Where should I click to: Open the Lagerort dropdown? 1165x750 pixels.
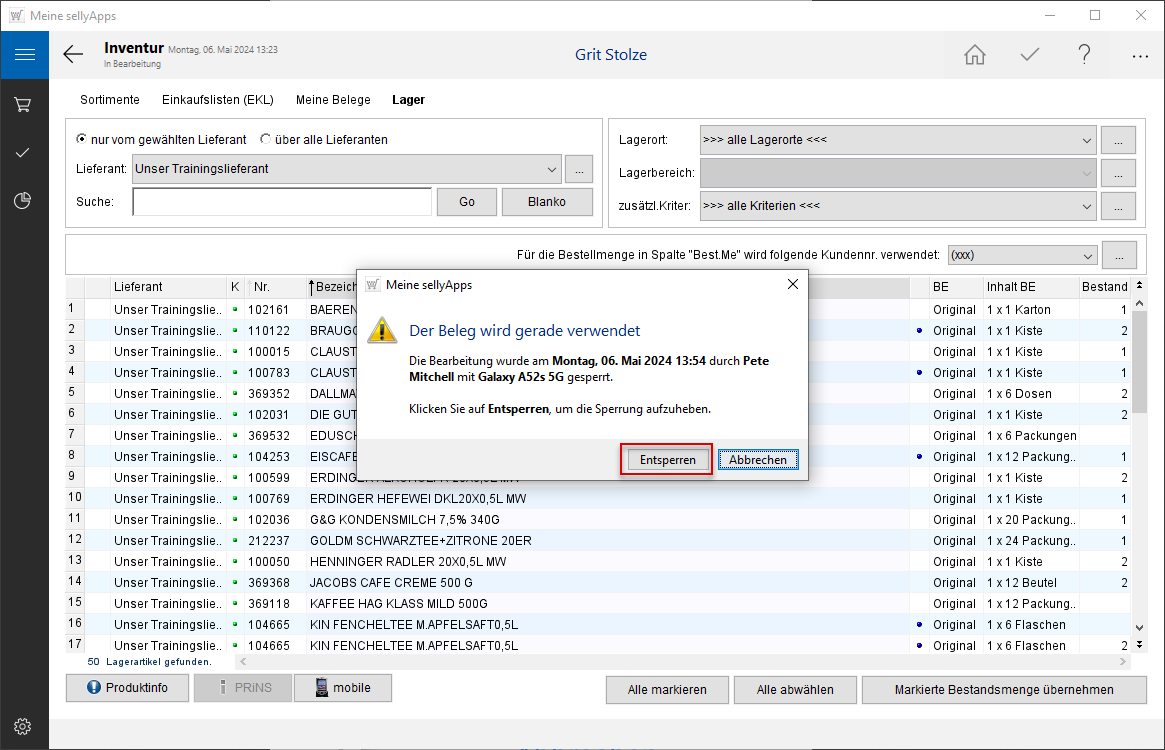(1087, 140)
